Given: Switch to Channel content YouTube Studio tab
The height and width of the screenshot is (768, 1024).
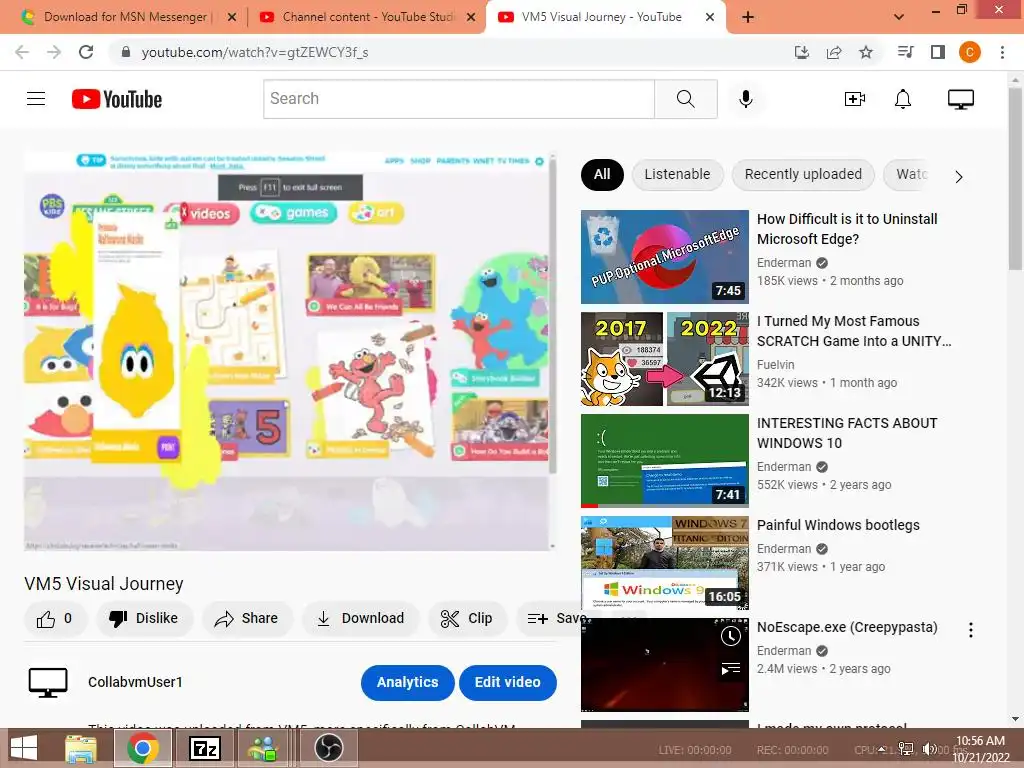Looking at the screenshot, I should click(367, 17).
